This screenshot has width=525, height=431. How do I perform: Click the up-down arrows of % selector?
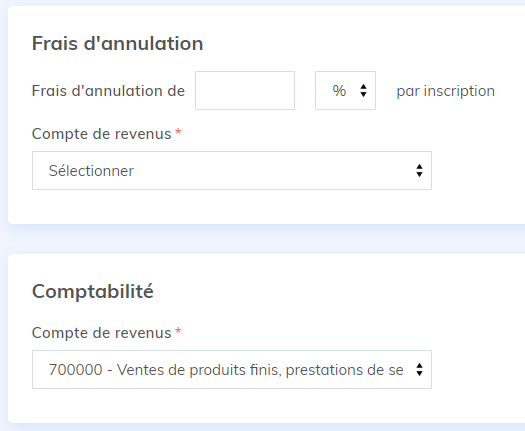[363, 90]
